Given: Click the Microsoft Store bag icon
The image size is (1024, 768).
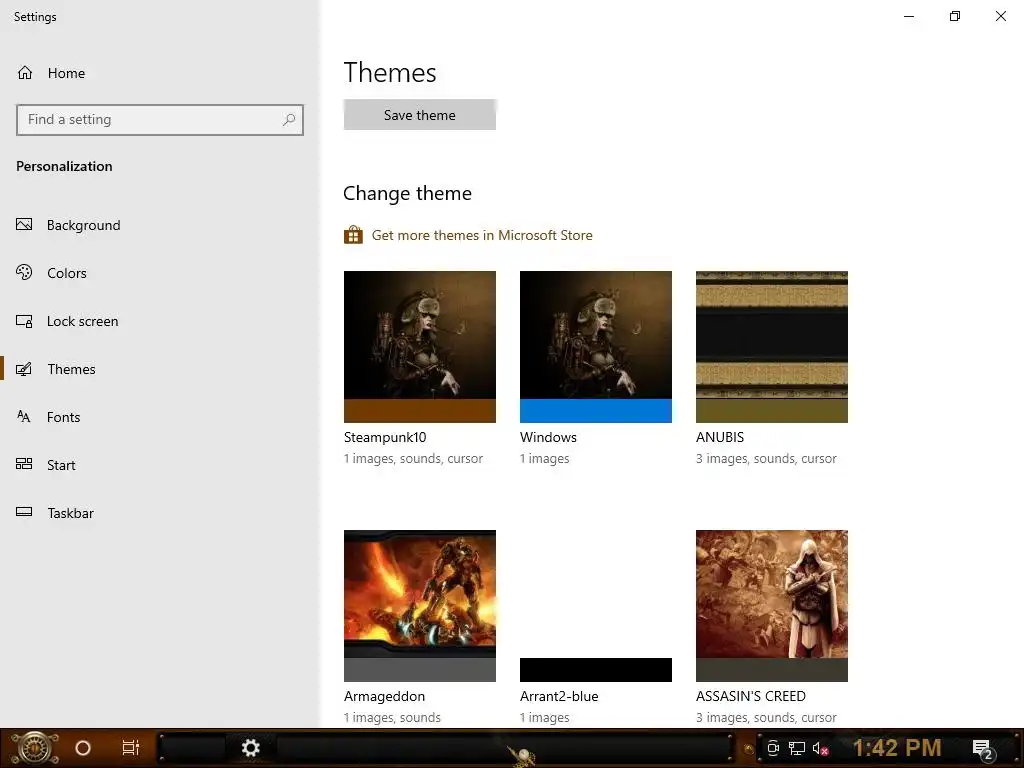Looking at the screenshot, I should (x=353, y=235).
